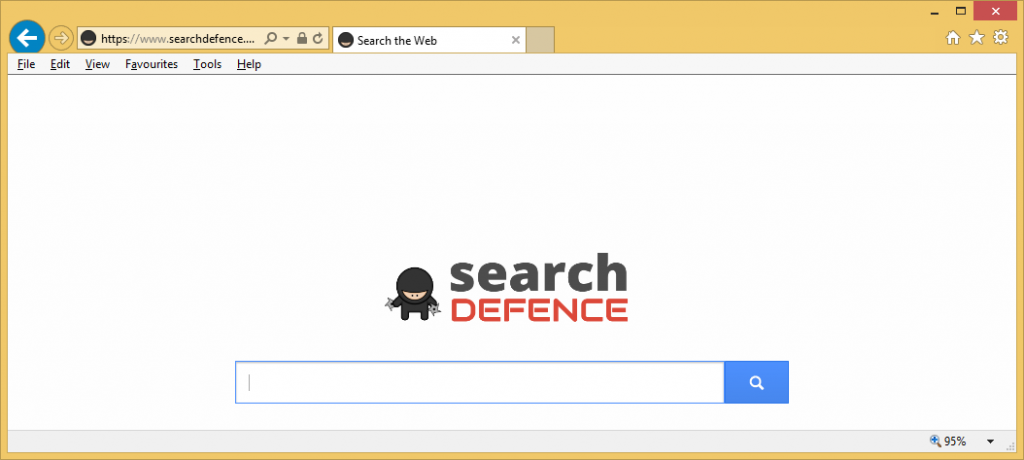Click the Search Defence ninja logo
Screen dimensions: 1024x460
pyautogui.click(x=413, y=293)
